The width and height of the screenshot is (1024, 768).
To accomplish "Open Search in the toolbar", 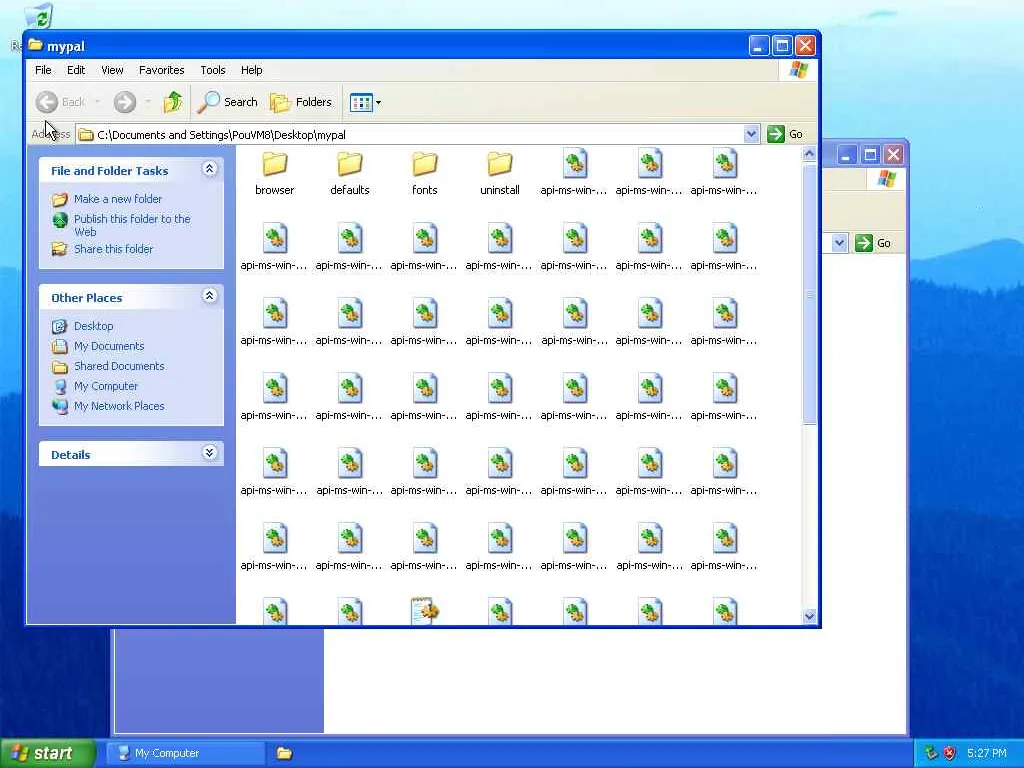I will tap(228, 102).
